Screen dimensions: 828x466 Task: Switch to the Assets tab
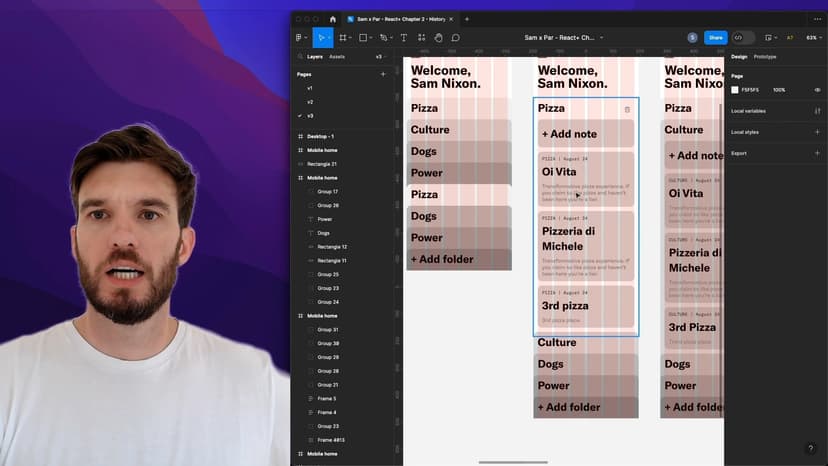tap(337, 57)
